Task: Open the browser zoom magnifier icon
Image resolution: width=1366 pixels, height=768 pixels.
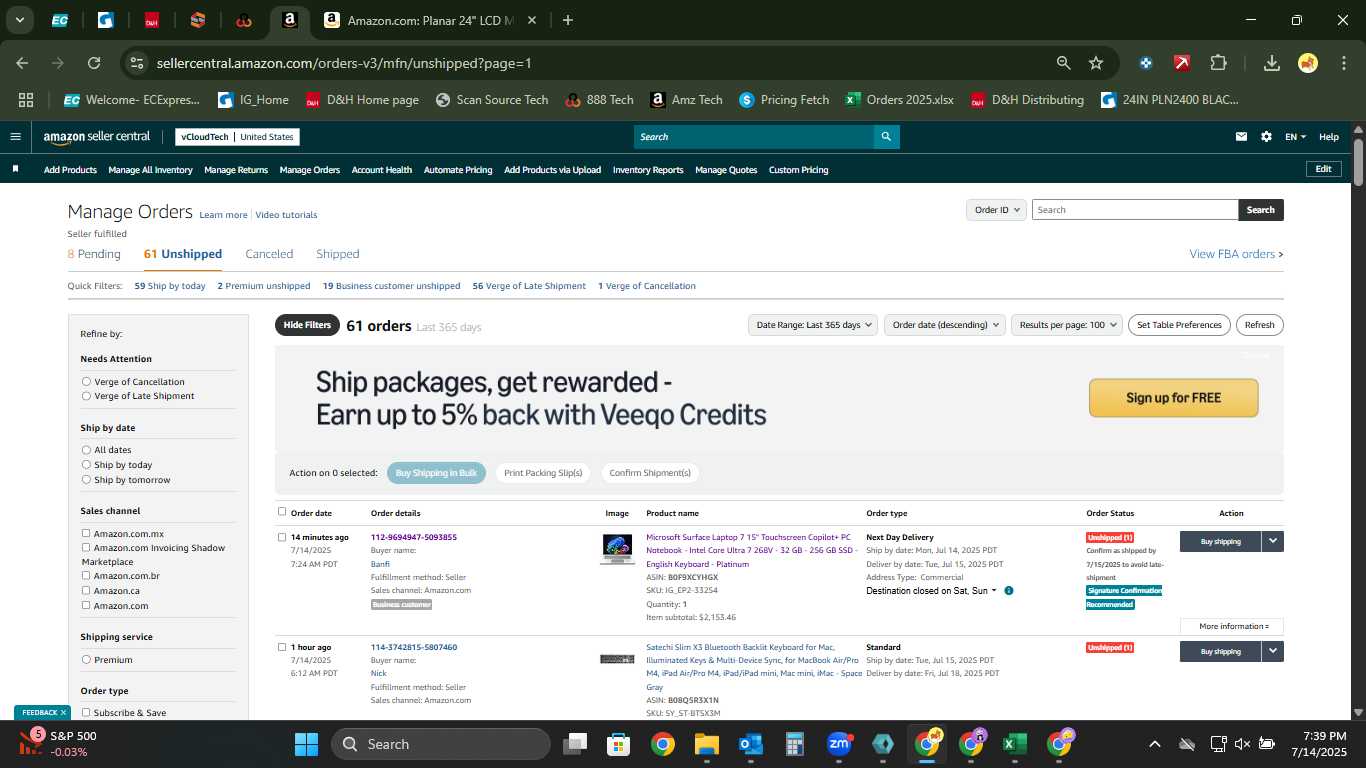Action: click(x=1064, y=63)
